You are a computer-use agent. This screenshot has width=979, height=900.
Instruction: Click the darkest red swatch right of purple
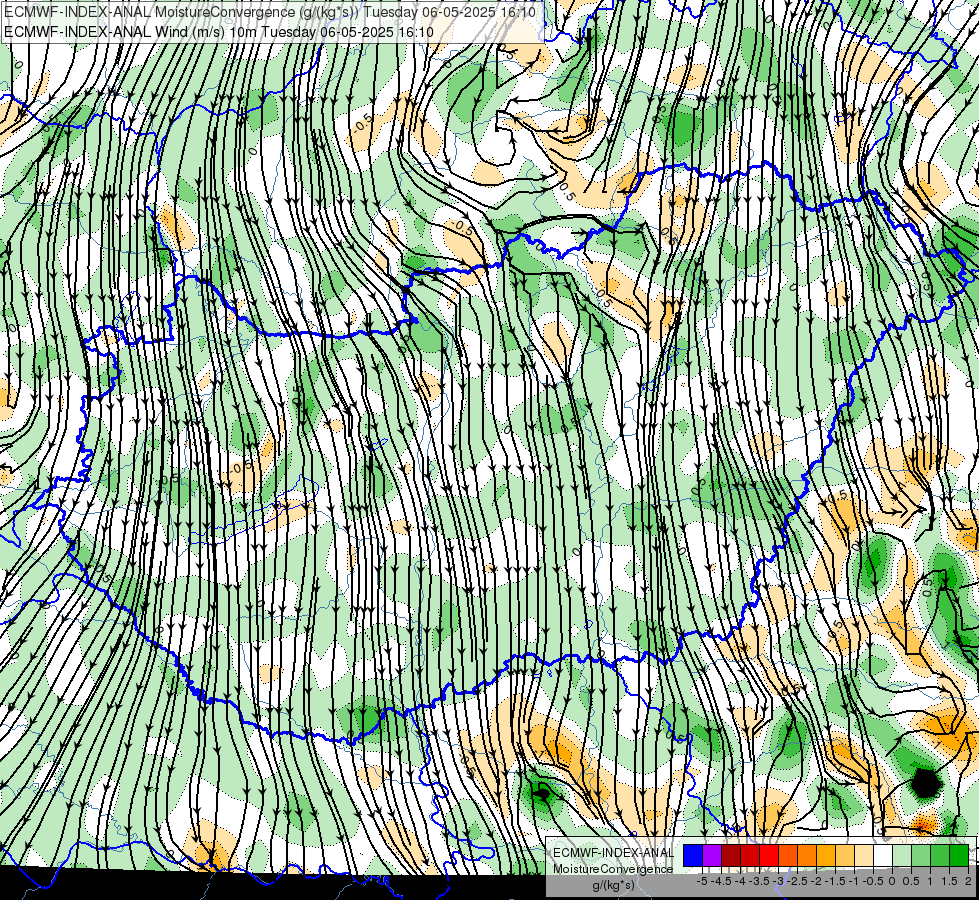click(731, 856)
